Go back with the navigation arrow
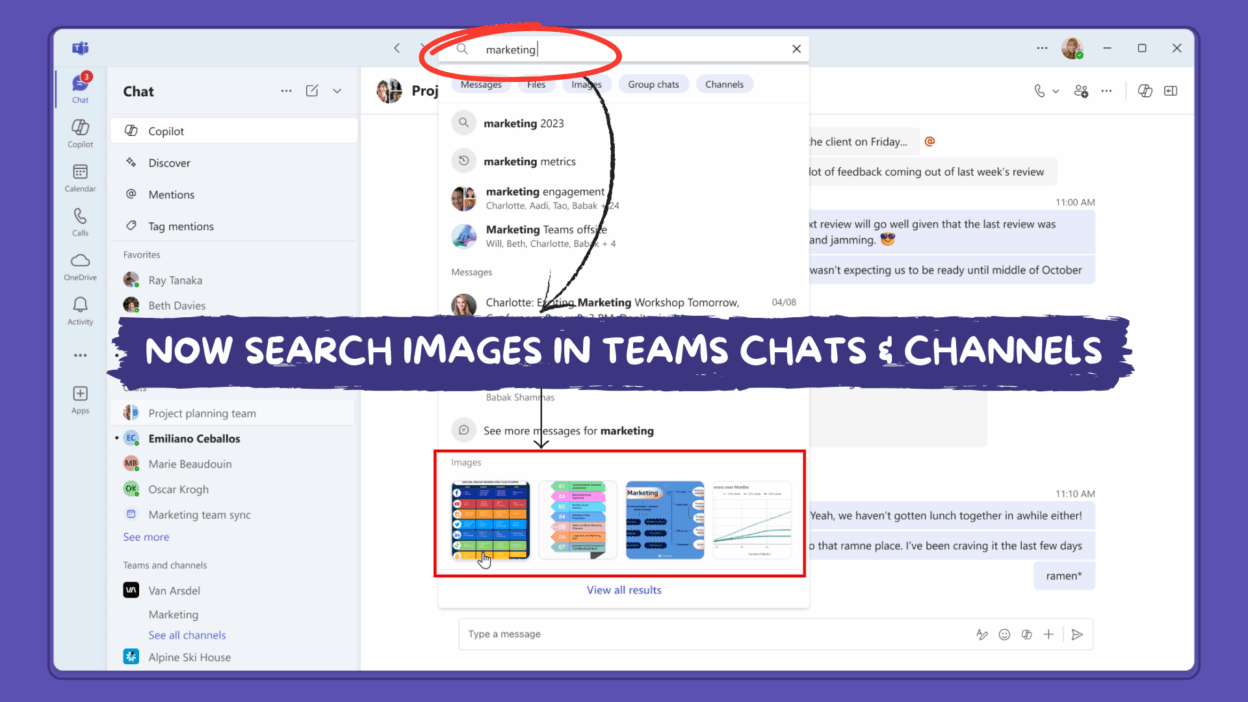1248x702 pixels. click(397, 48)
